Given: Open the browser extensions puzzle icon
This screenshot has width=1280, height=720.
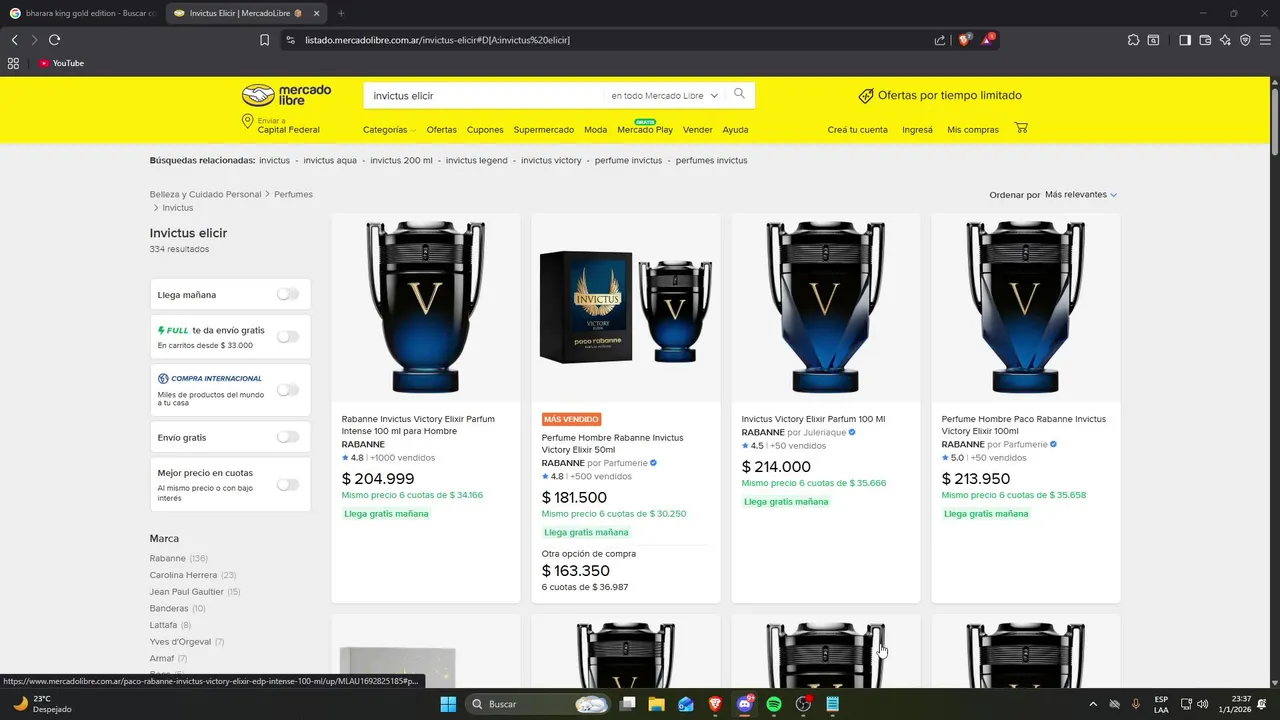Looking at the screenshot, I should click(1133, 40).
